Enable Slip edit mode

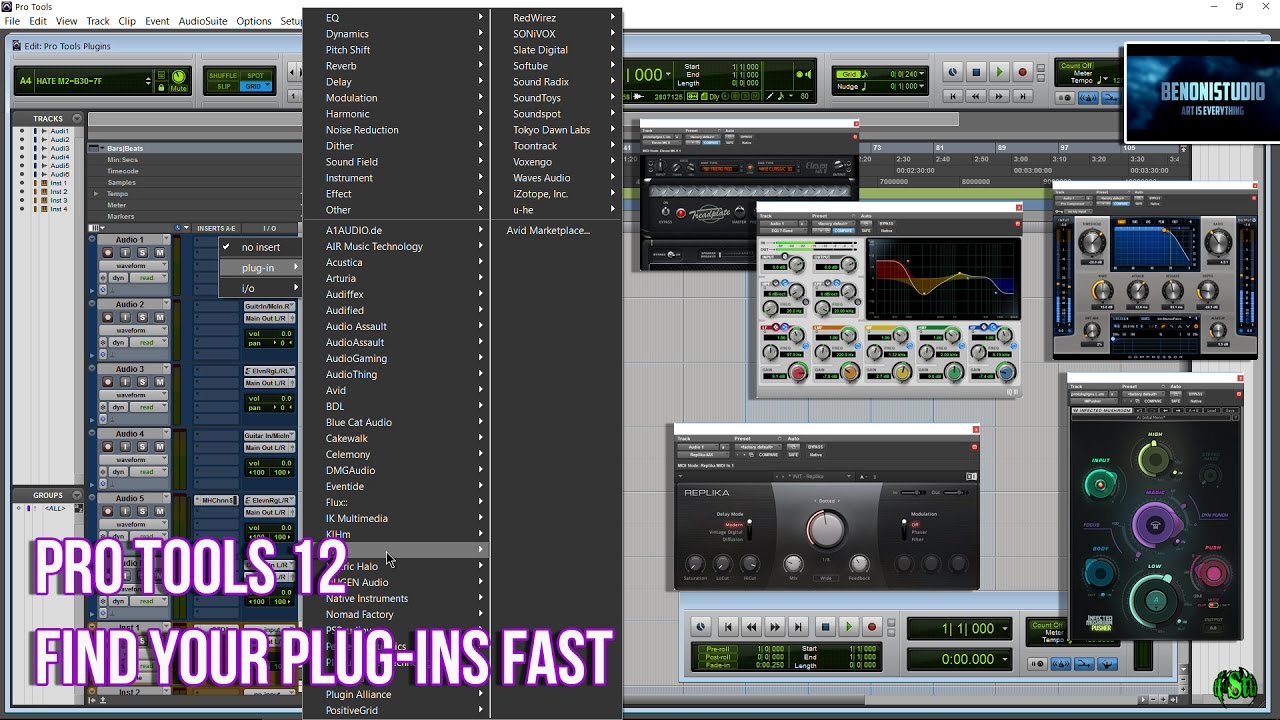(x=223, y=86)
